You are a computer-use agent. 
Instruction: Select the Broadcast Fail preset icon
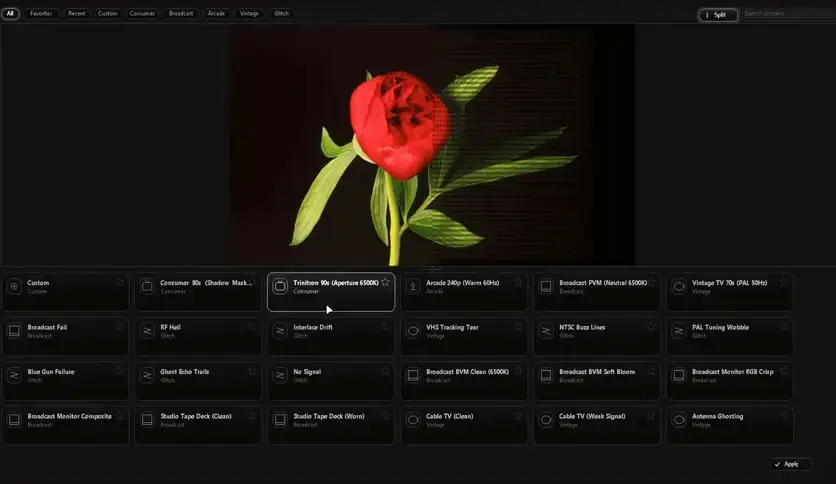14,331
